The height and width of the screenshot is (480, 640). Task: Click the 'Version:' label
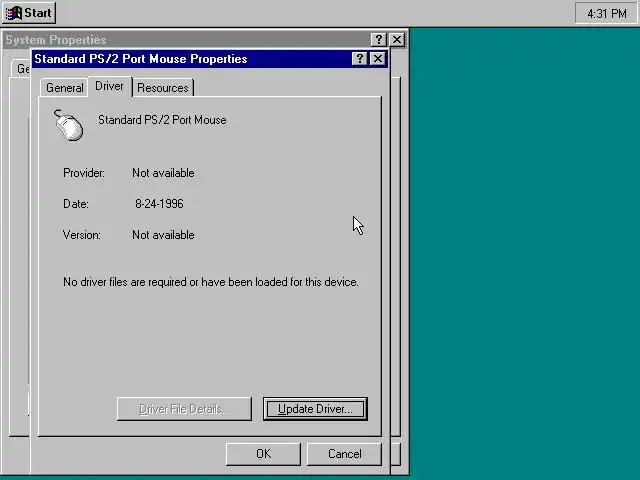[x=82, y=235]
